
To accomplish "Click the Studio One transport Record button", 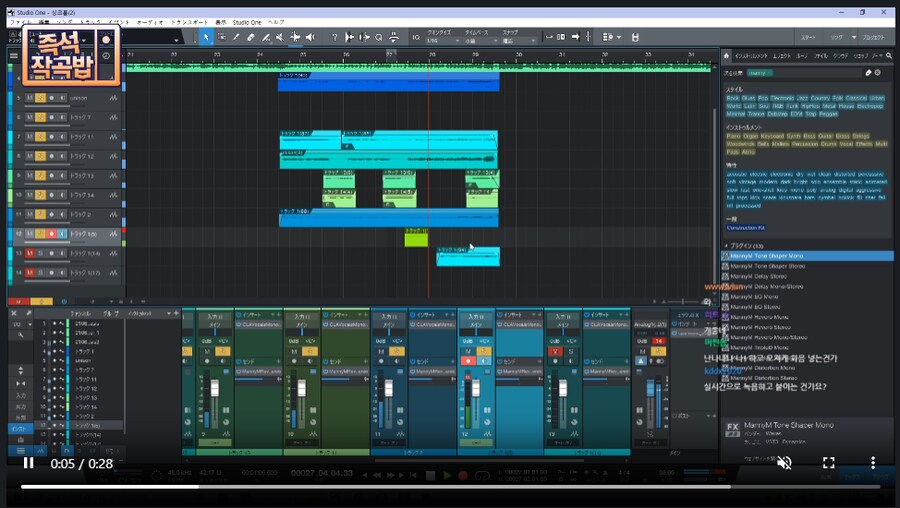I will pyautogui.click(x=463, y=475).
